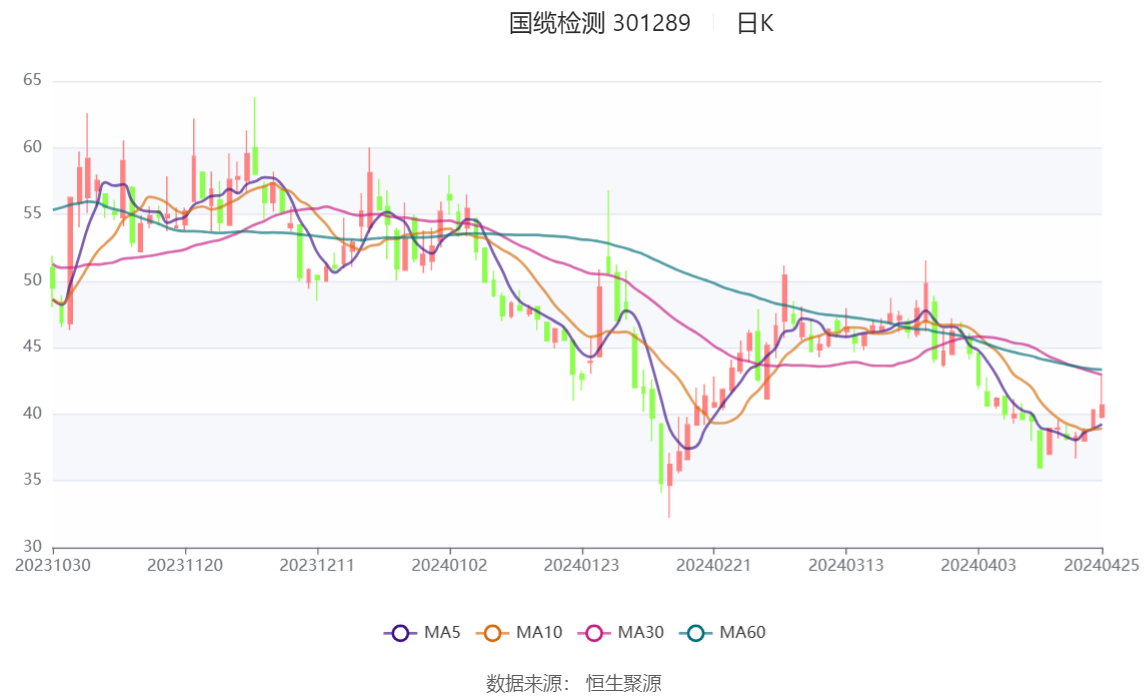Click x-axis date label 20240403
Image resolution: width=1148 pixels, height=699 pixels.
(x=978, y=565)
